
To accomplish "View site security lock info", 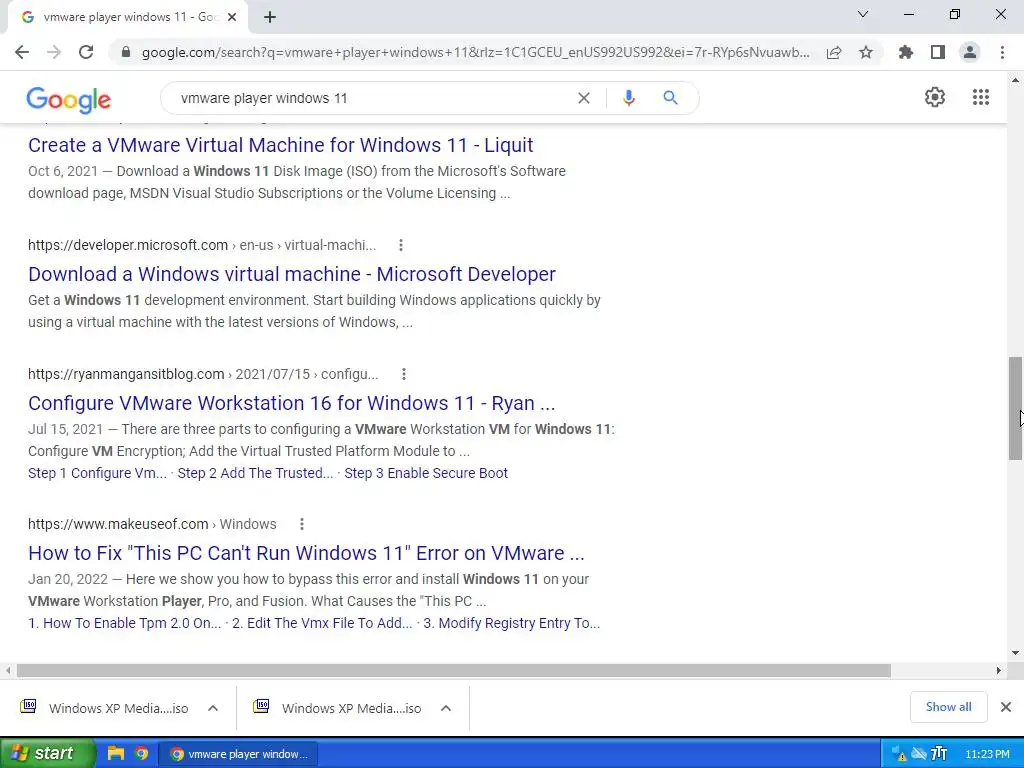I will (126, 52).
